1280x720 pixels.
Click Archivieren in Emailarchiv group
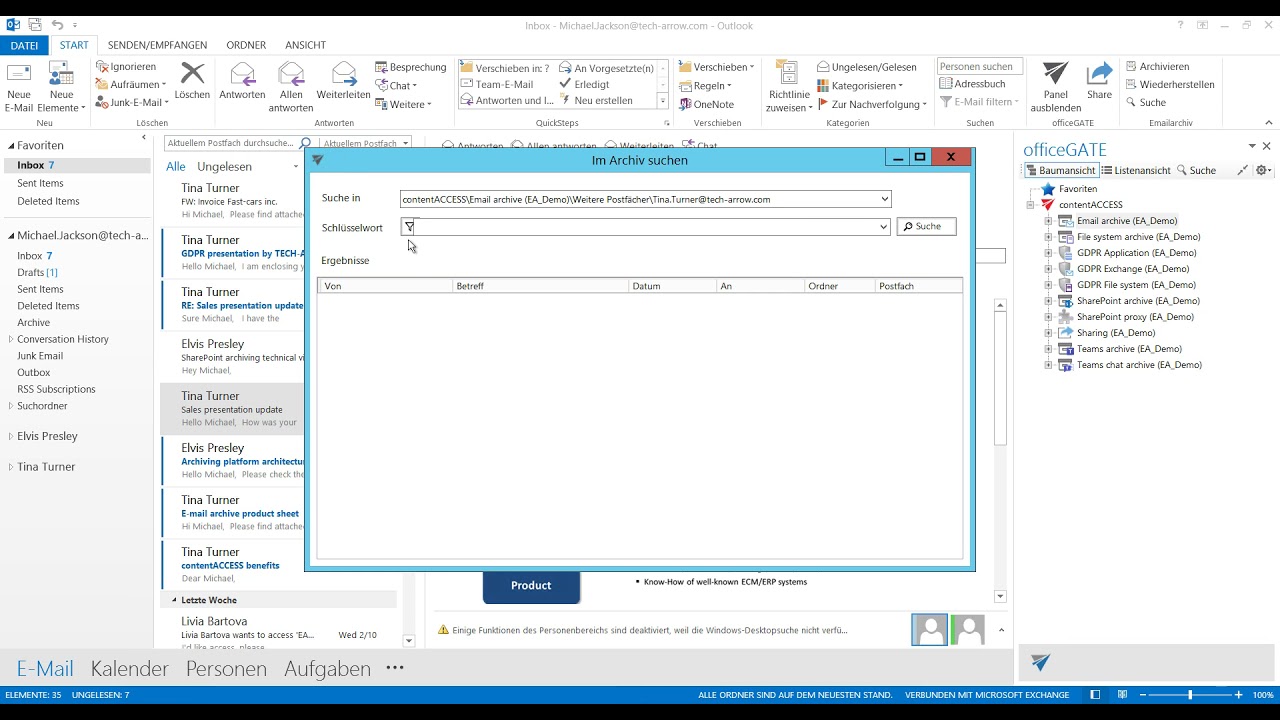point(1157,67)
